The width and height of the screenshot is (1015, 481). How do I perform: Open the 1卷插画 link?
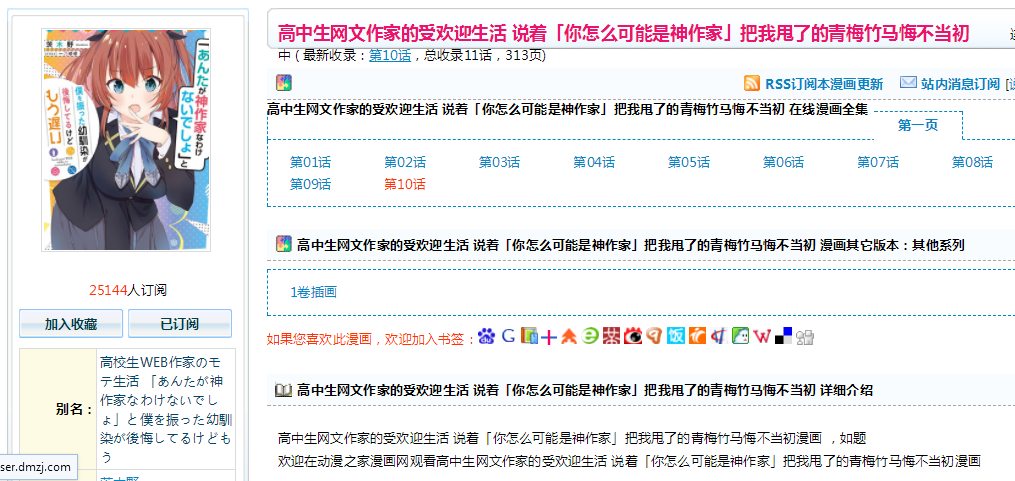point(313,292)
